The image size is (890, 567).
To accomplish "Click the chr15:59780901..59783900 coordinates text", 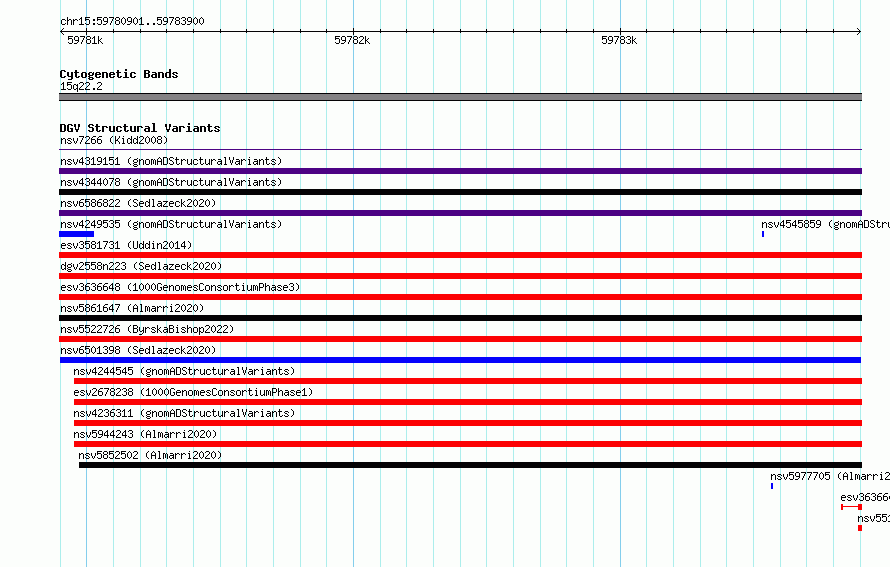I will click(132, 21).
